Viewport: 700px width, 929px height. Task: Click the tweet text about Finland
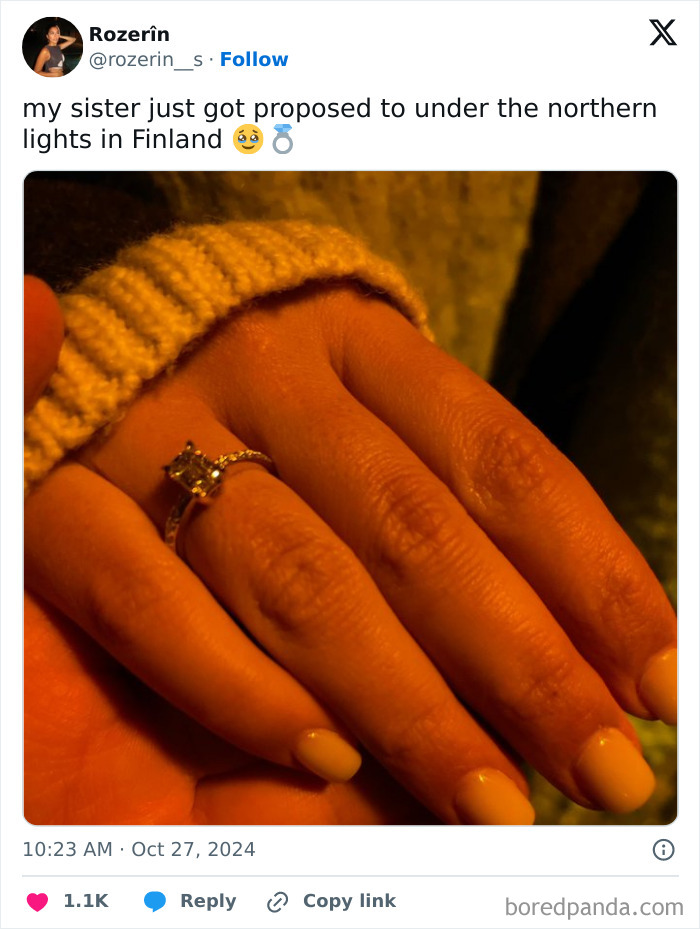click(x=340, y=124)
